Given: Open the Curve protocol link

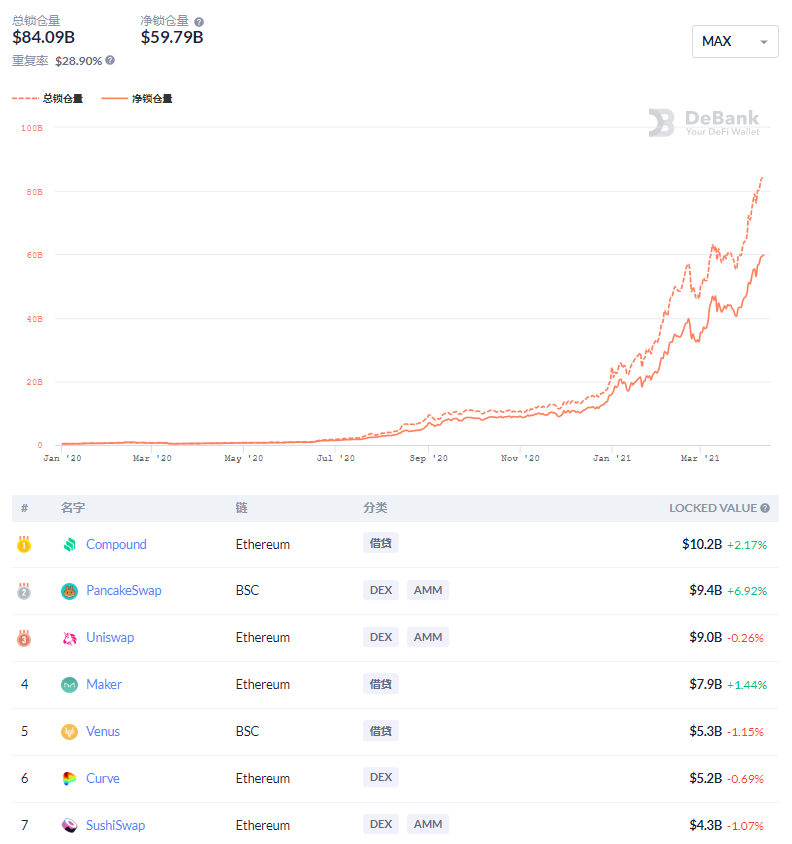Looking at the screenshot, I should click(x=103, y=778).
